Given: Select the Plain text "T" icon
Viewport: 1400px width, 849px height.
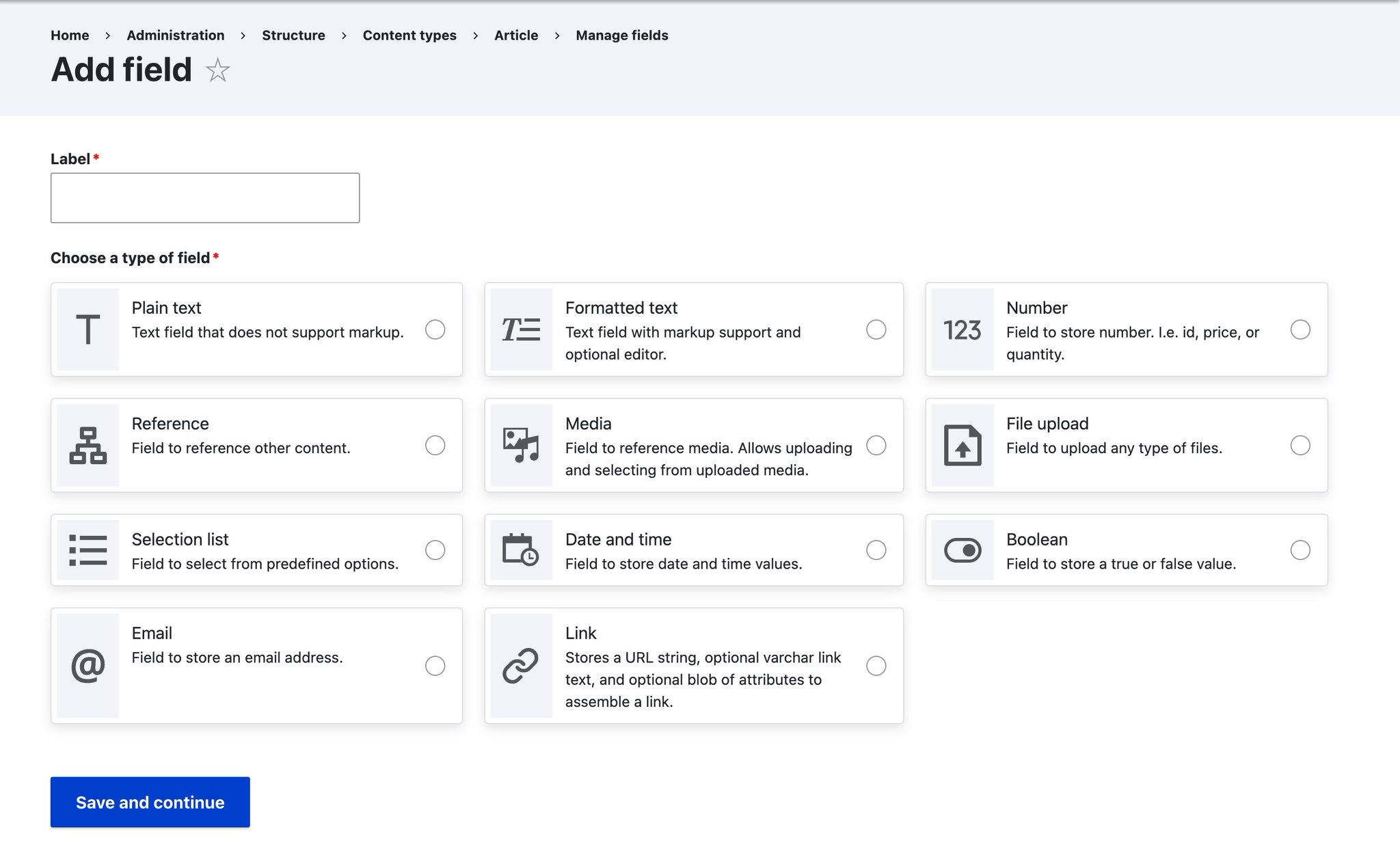Looking at the screenshot, I should (87, 329).
